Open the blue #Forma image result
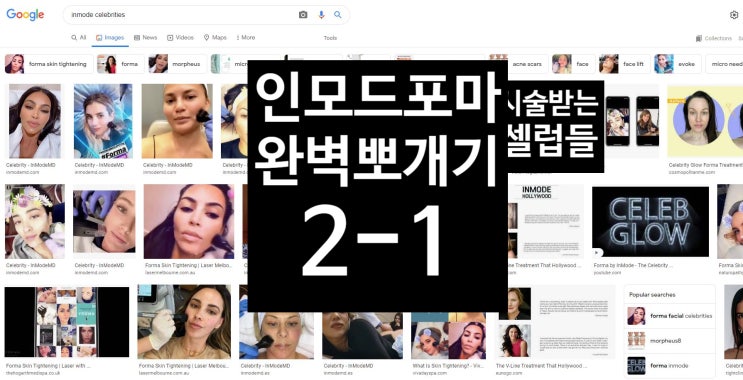The image size is (743, 380). point(103,121)
